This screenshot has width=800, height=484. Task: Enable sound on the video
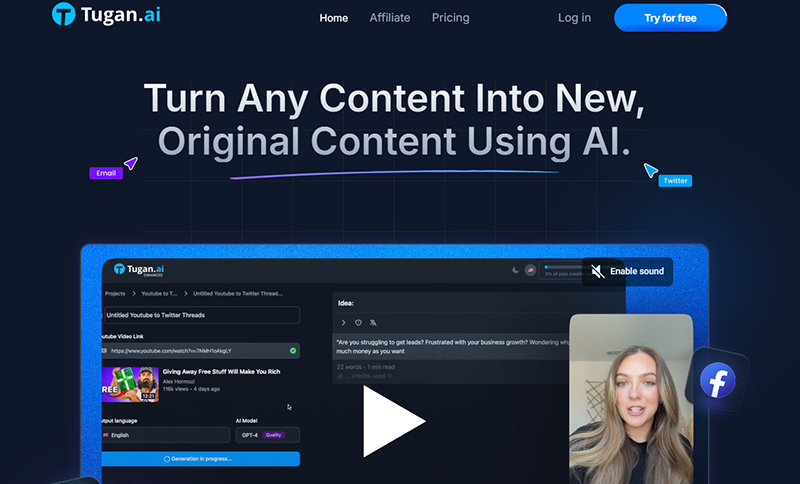click(628, 271)
